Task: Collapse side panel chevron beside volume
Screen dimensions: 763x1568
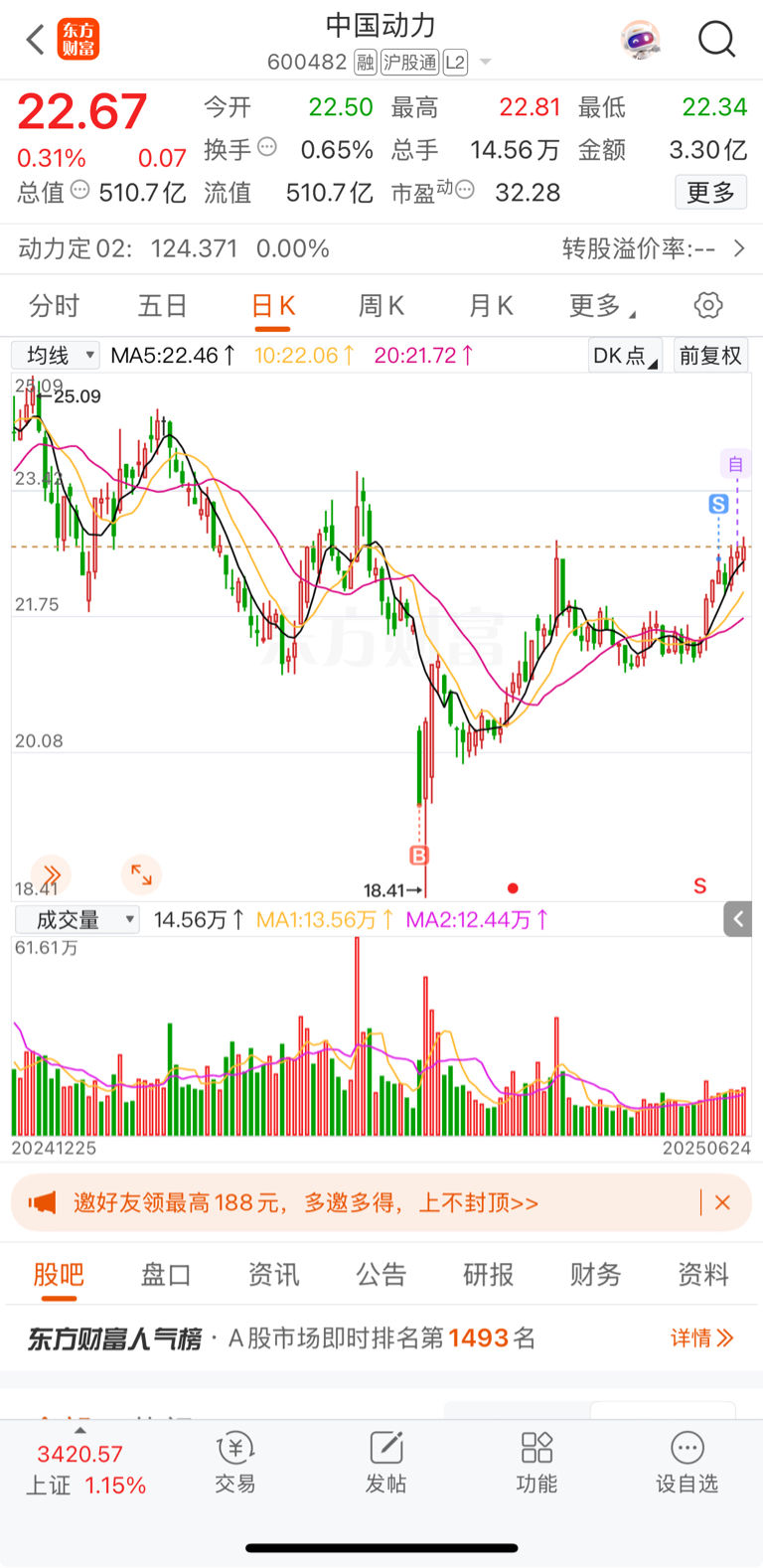Action: [738, 919]
